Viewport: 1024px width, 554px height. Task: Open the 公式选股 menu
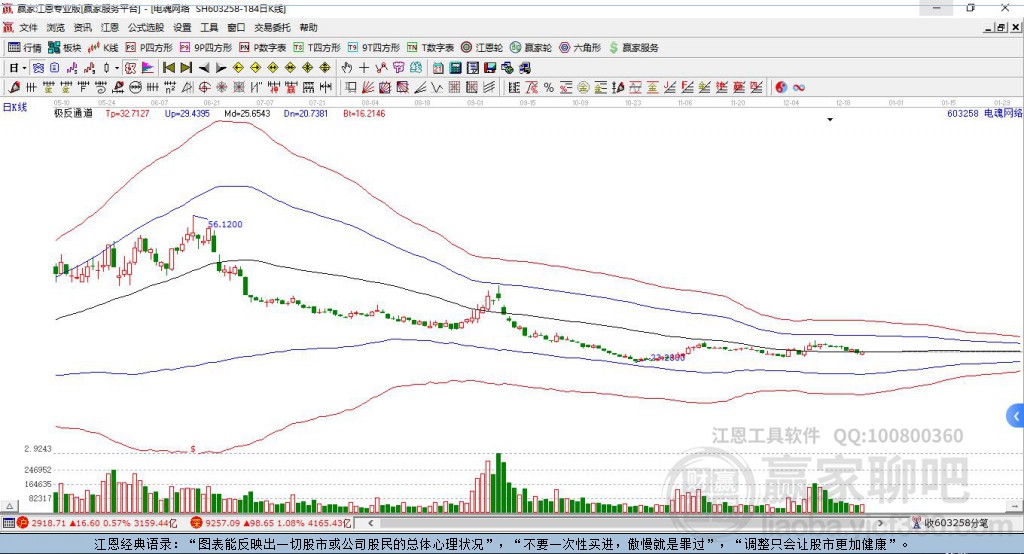click(146, 27)
